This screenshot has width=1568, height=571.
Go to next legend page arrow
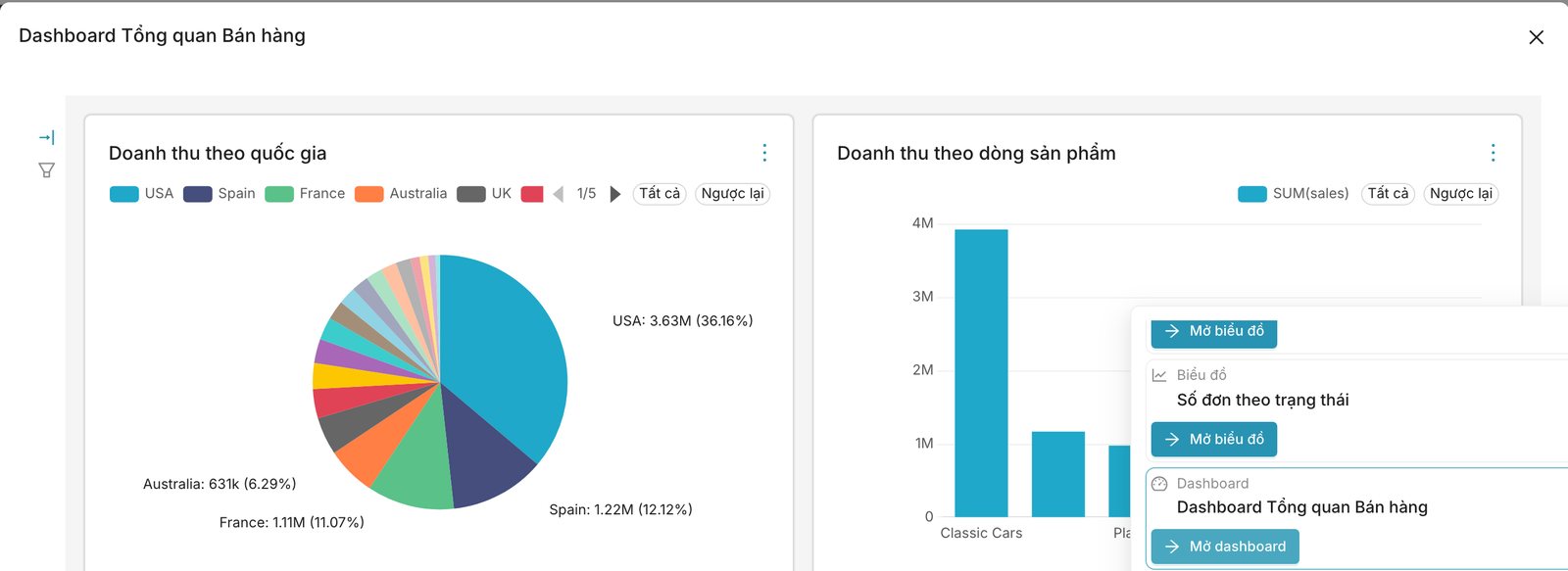click(x=615, y=194)
